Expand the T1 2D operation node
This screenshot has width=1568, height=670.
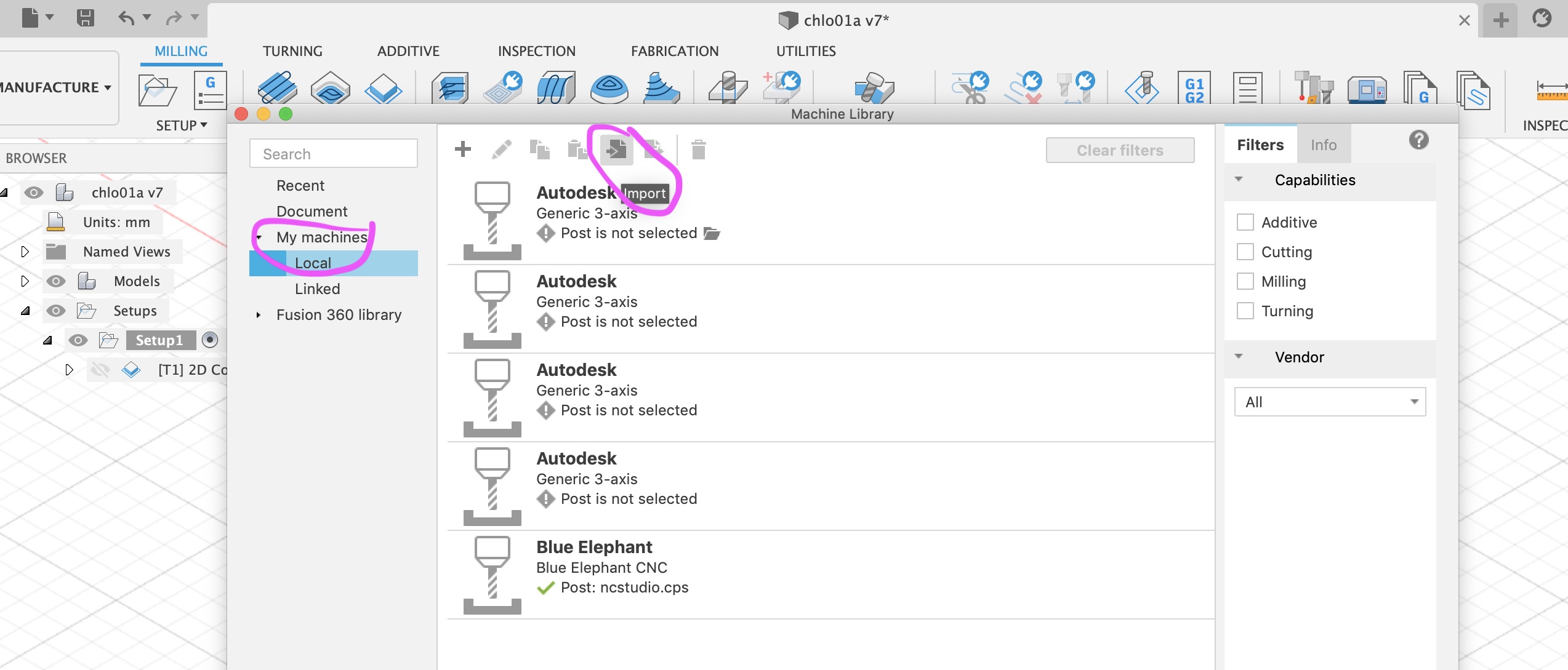(69, 370)
